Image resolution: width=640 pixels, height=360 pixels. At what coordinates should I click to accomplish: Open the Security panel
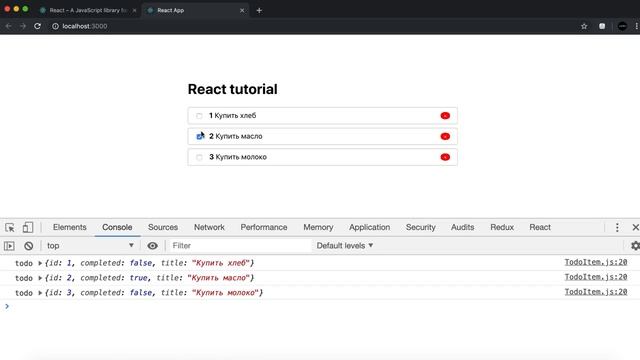pos(420,227)
